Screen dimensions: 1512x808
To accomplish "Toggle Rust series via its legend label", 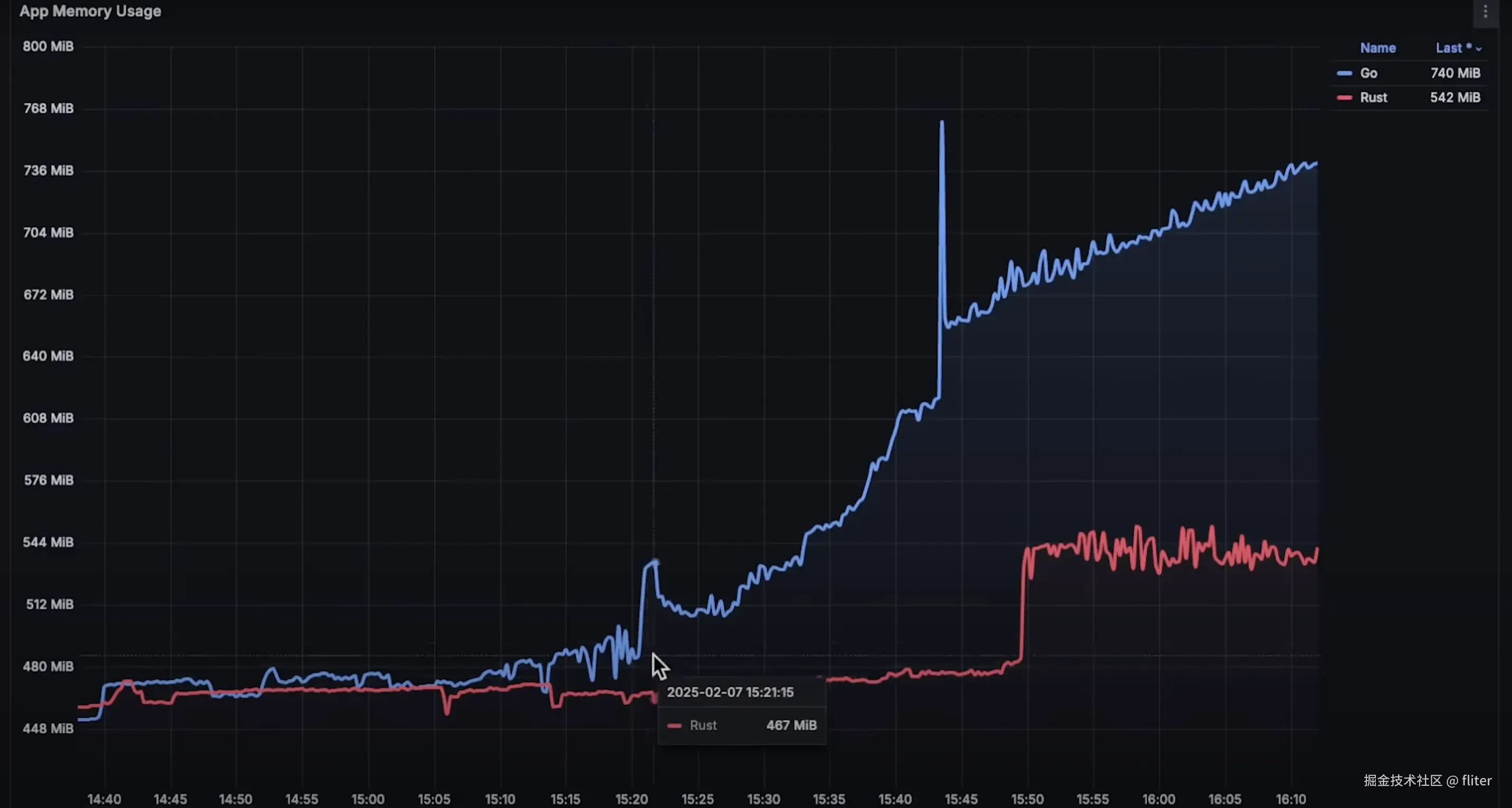I will (1373, 98).
